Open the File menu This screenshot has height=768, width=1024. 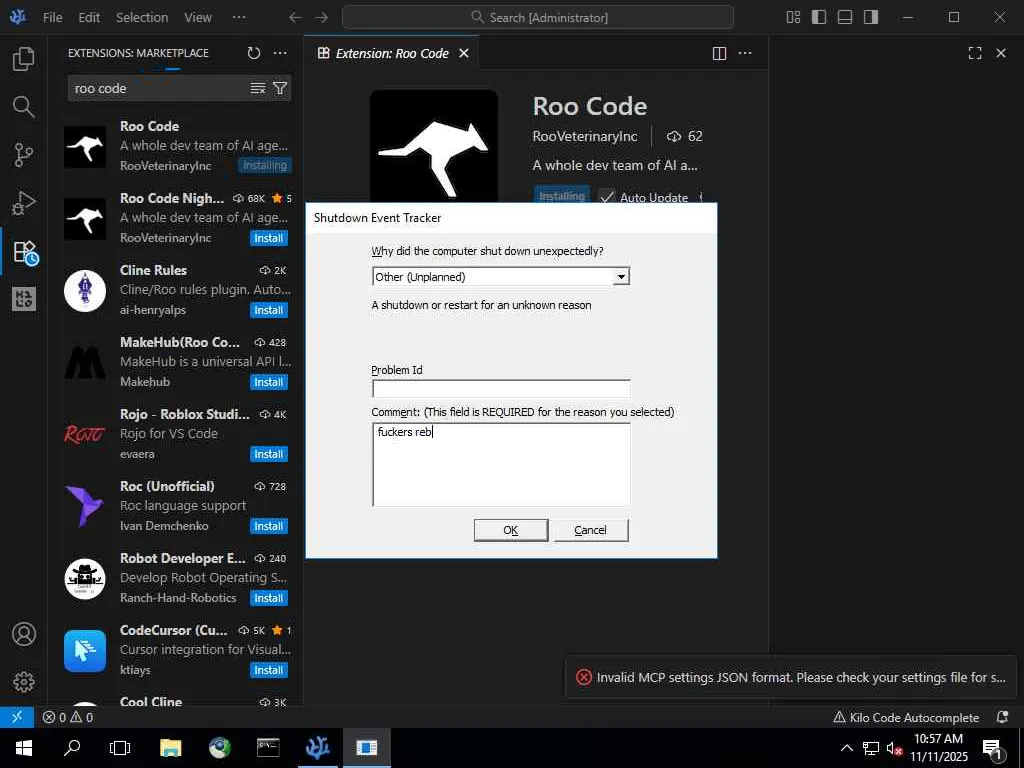tap(53, 18)
